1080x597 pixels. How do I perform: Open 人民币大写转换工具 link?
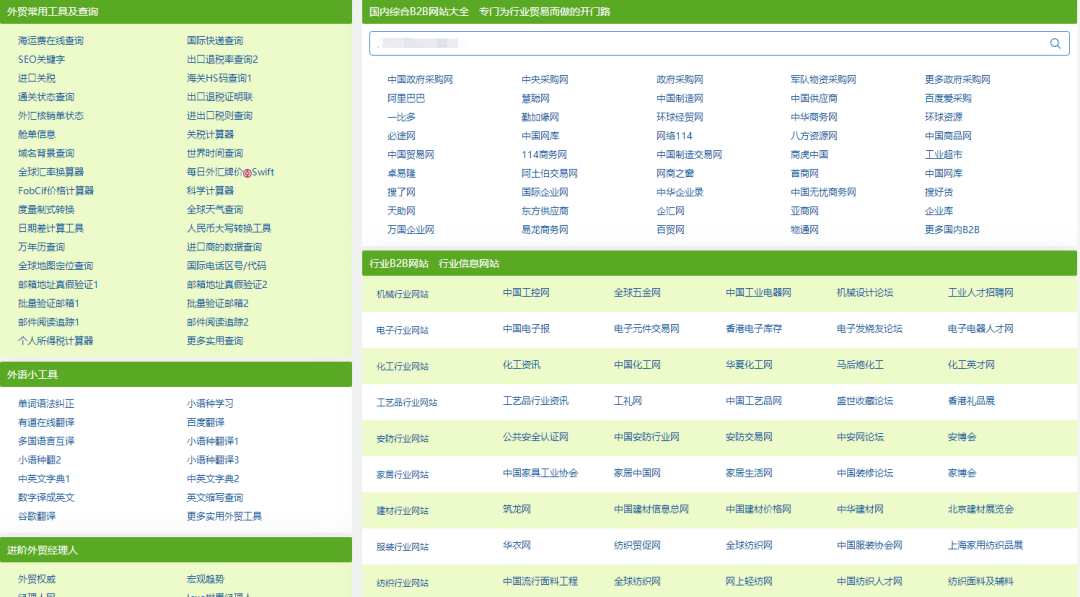(x=229, y=228)
